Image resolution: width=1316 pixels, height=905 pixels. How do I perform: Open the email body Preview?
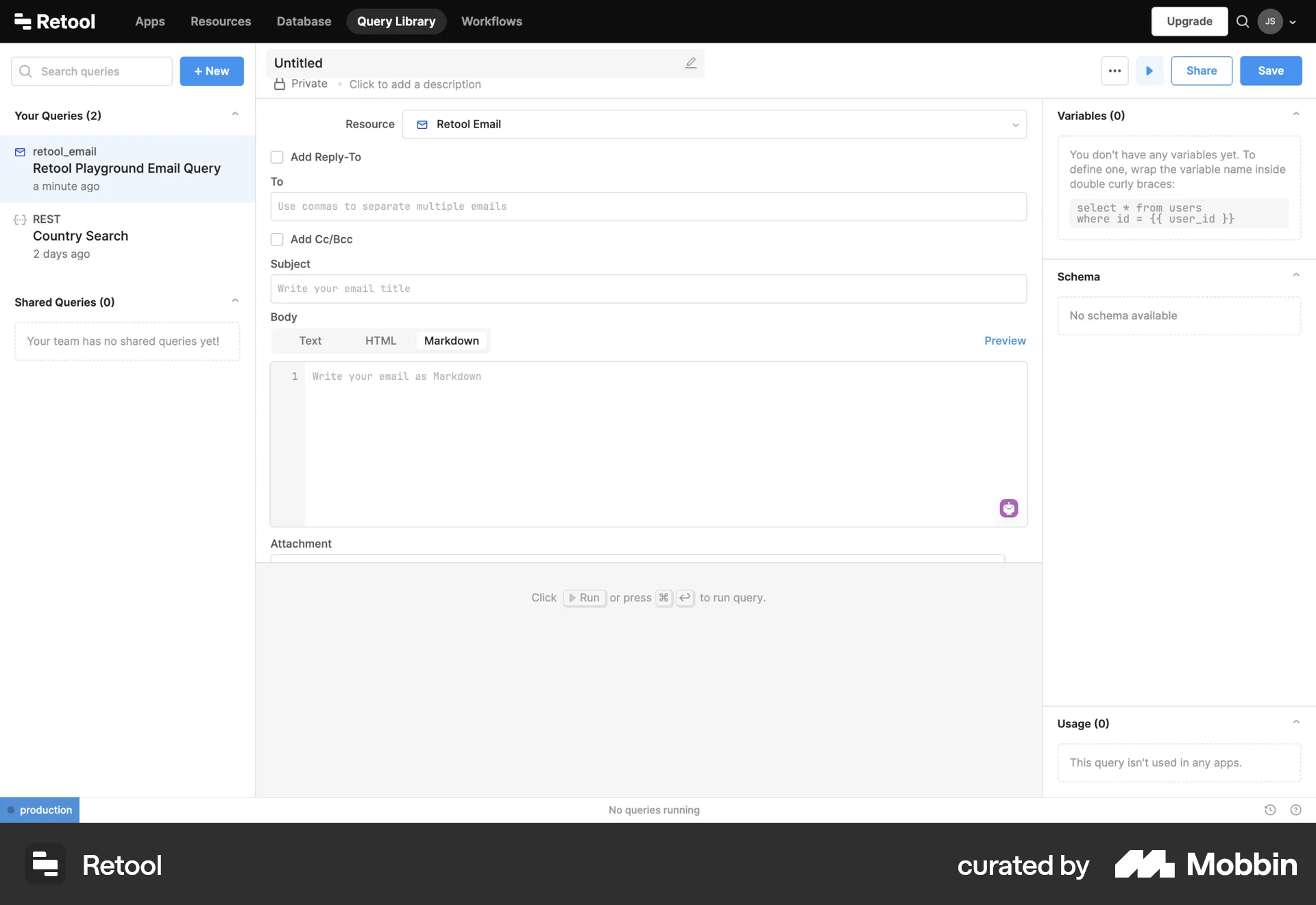pos(1004,340)
